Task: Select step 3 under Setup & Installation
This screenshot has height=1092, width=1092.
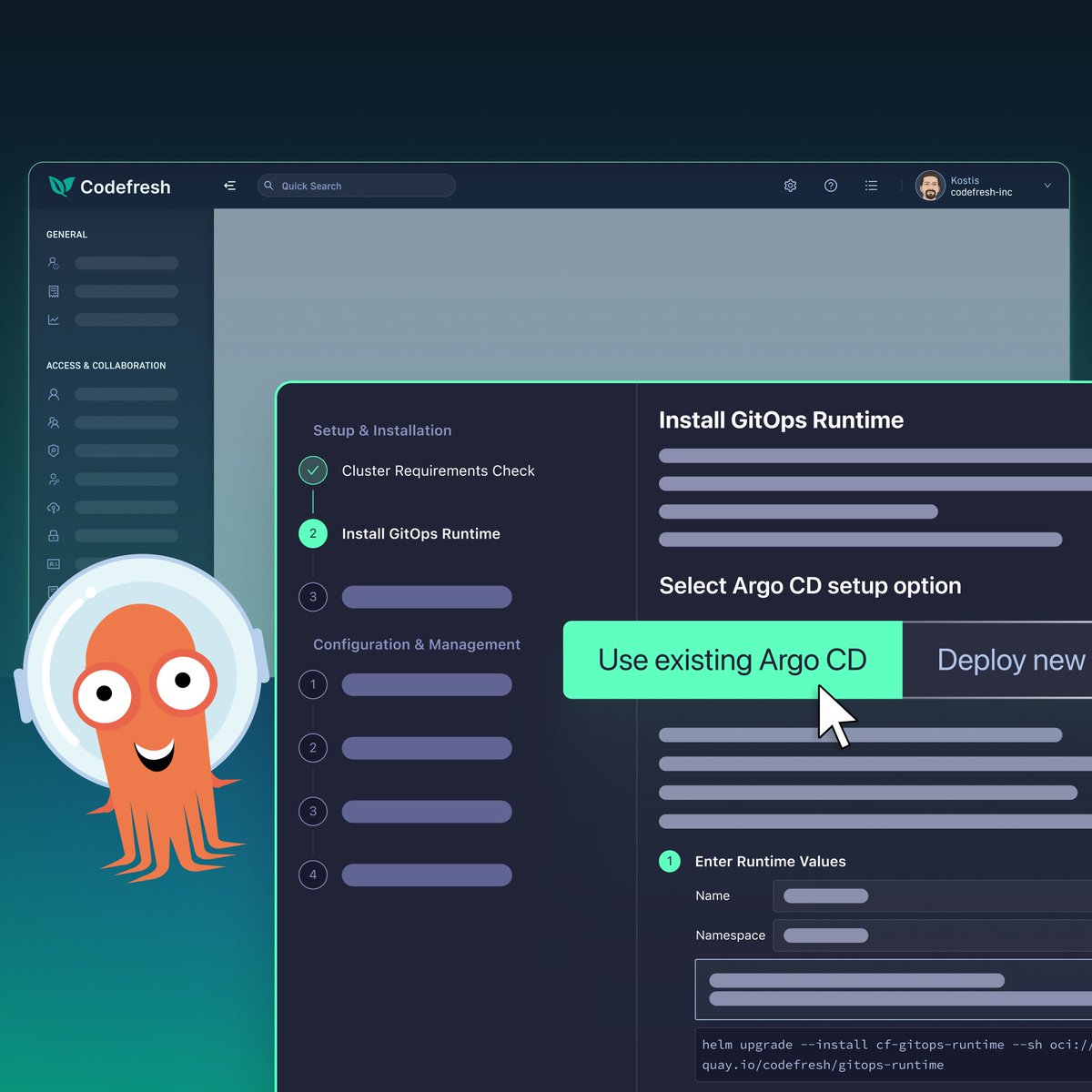Action: [313, 597]
